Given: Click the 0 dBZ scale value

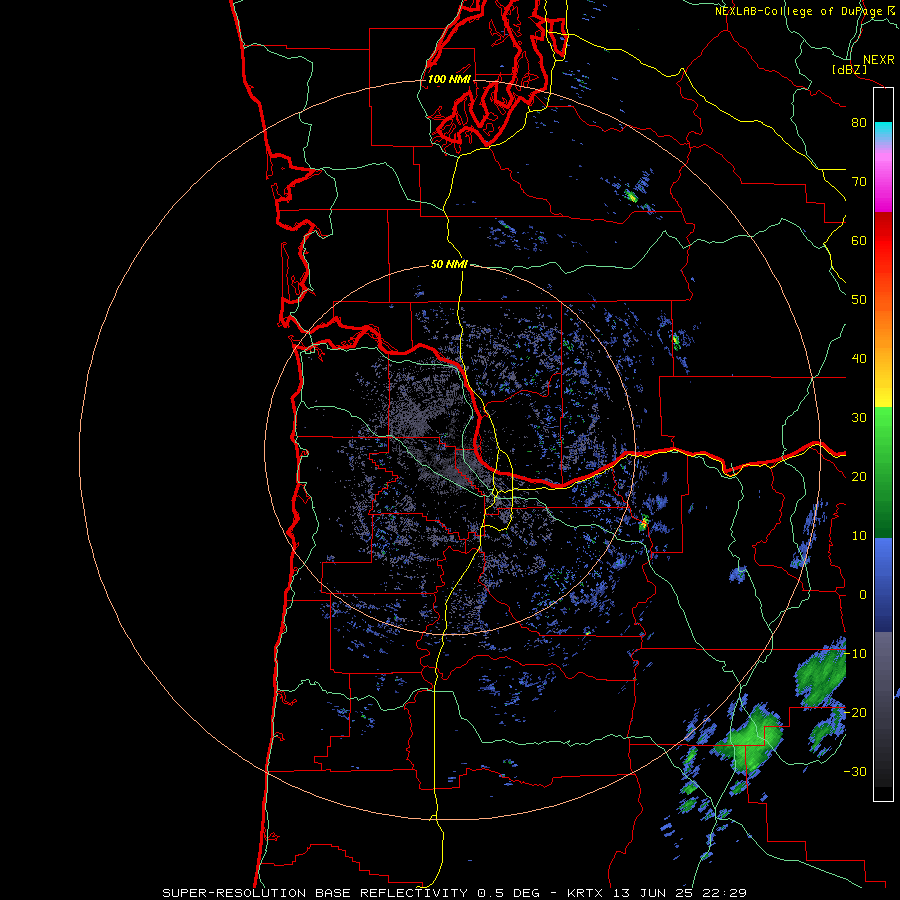Looking at the screenshot, I should (862, 595).
